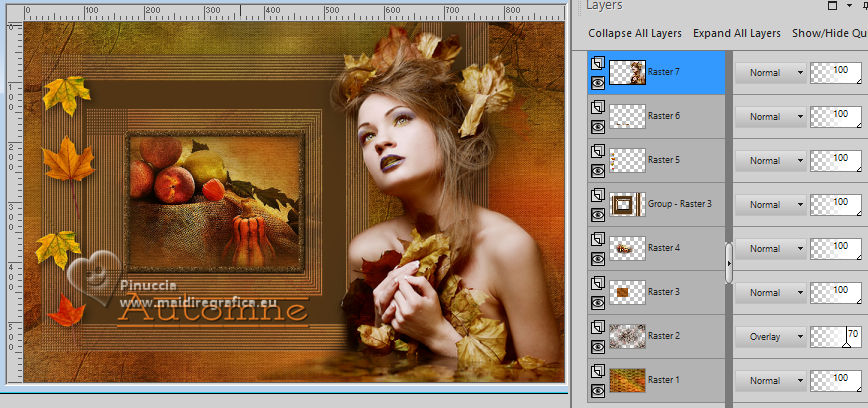
Task: Hide the Raster 1 layer
Action: pyautogui.click(x=597, y=391)
